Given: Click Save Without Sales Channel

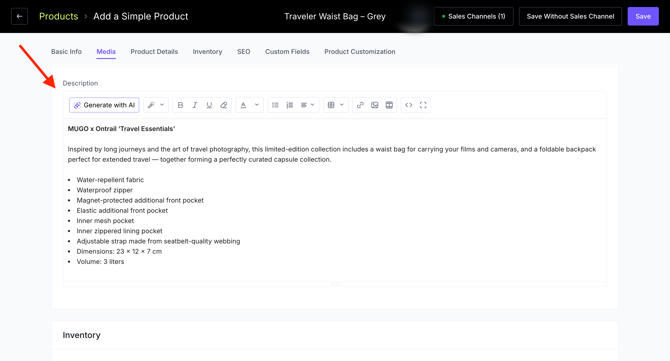Looking at the screenshot, I should click(570, 17).
